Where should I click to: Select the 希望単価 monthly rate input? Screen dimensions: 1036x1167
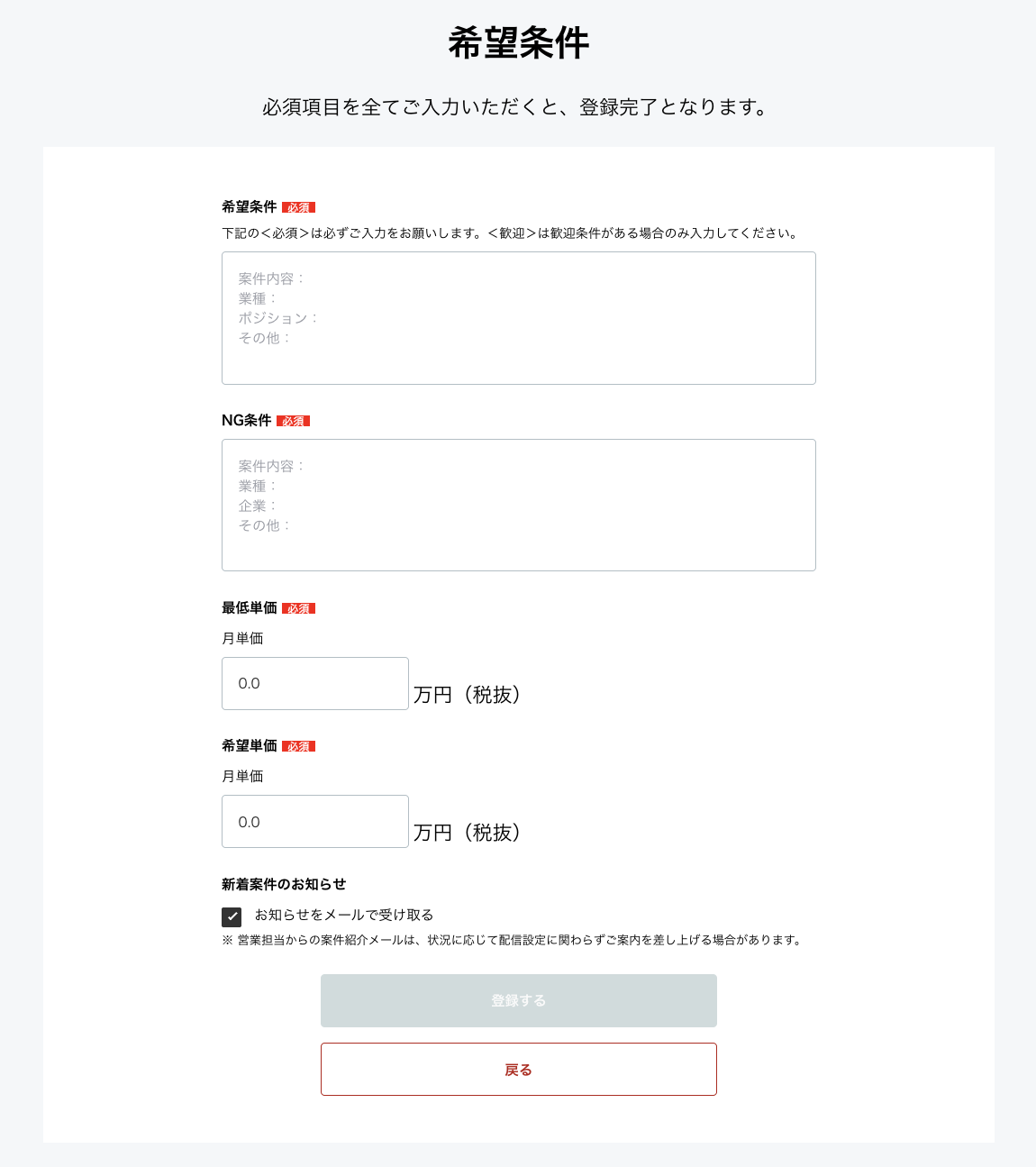pyautogui.click(x=314, y=821)
